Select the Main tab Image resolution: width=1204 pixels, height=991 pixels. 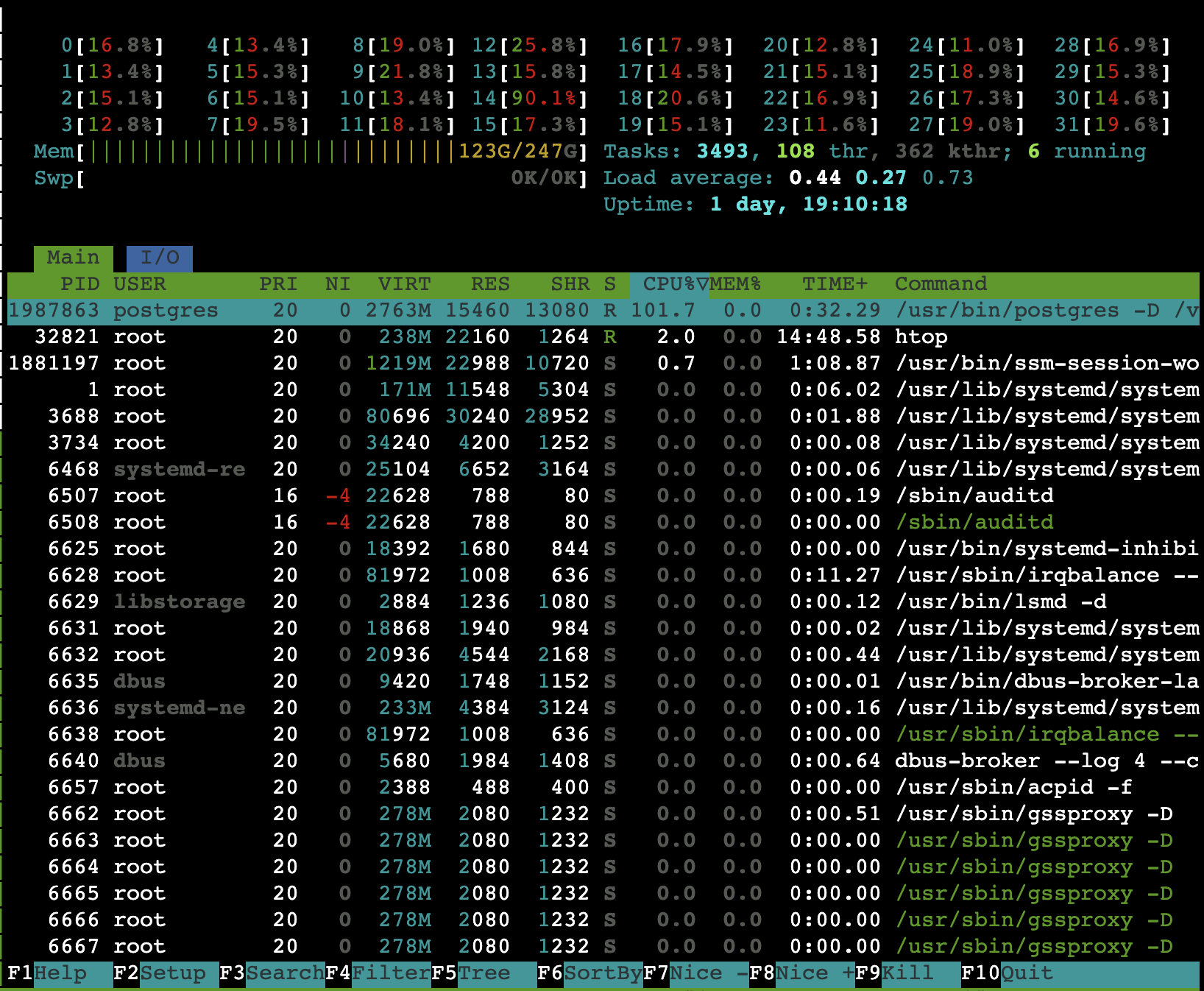(73, 258)
